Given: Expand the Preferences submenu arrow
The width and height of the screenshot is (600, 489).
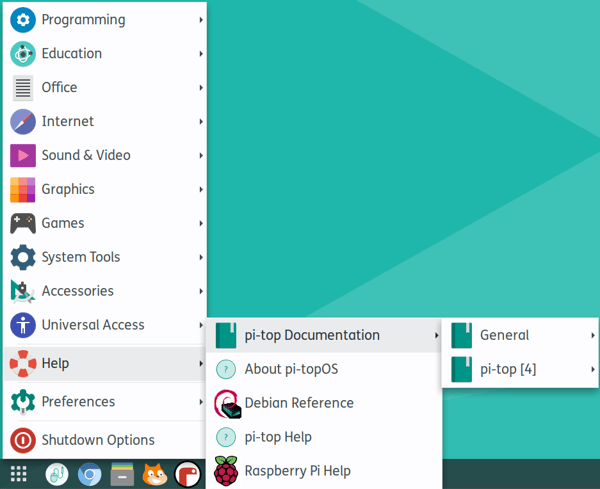Looking at the screenshot, I should pyautogui.click(x=201, y=402).
